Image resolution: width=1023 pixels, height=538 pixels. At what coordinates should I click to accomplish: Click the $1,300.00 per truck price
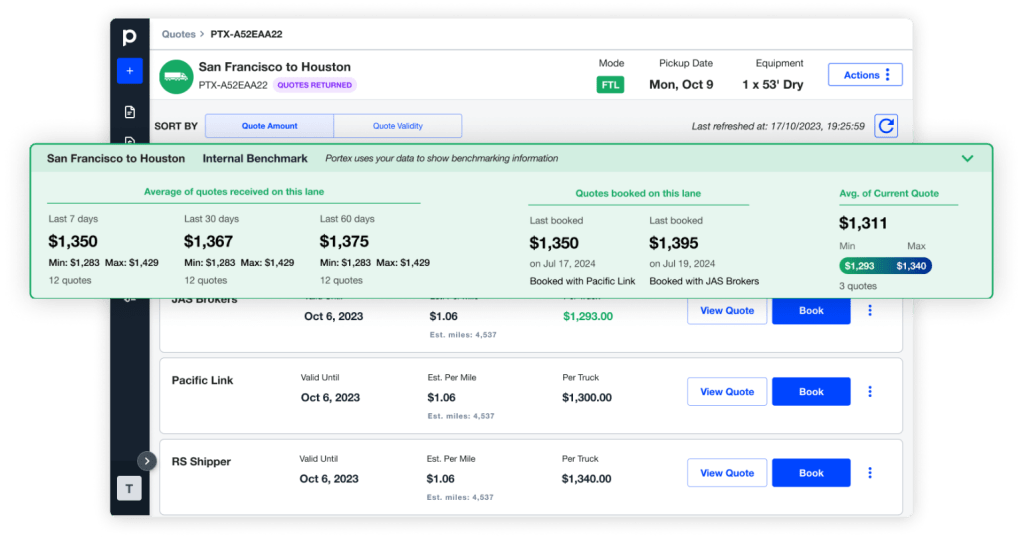click(587, 398)
